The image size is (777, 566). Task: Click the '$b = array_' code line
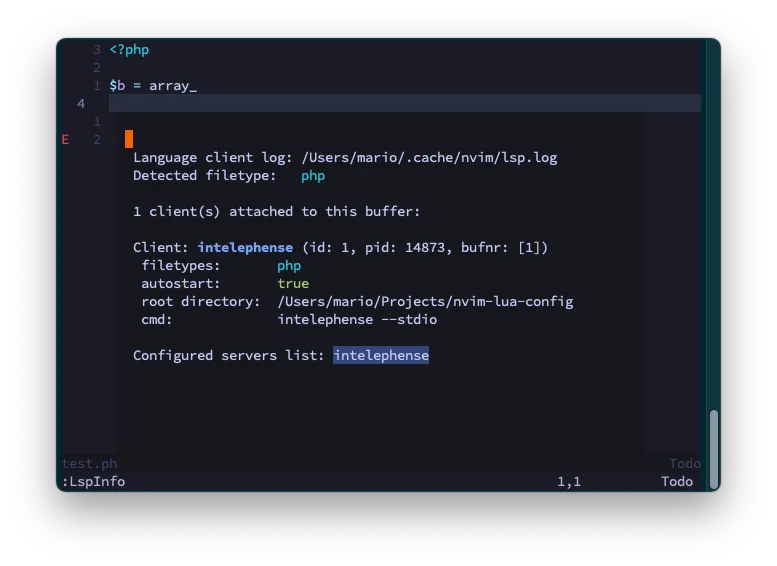(x=153, y=86)
